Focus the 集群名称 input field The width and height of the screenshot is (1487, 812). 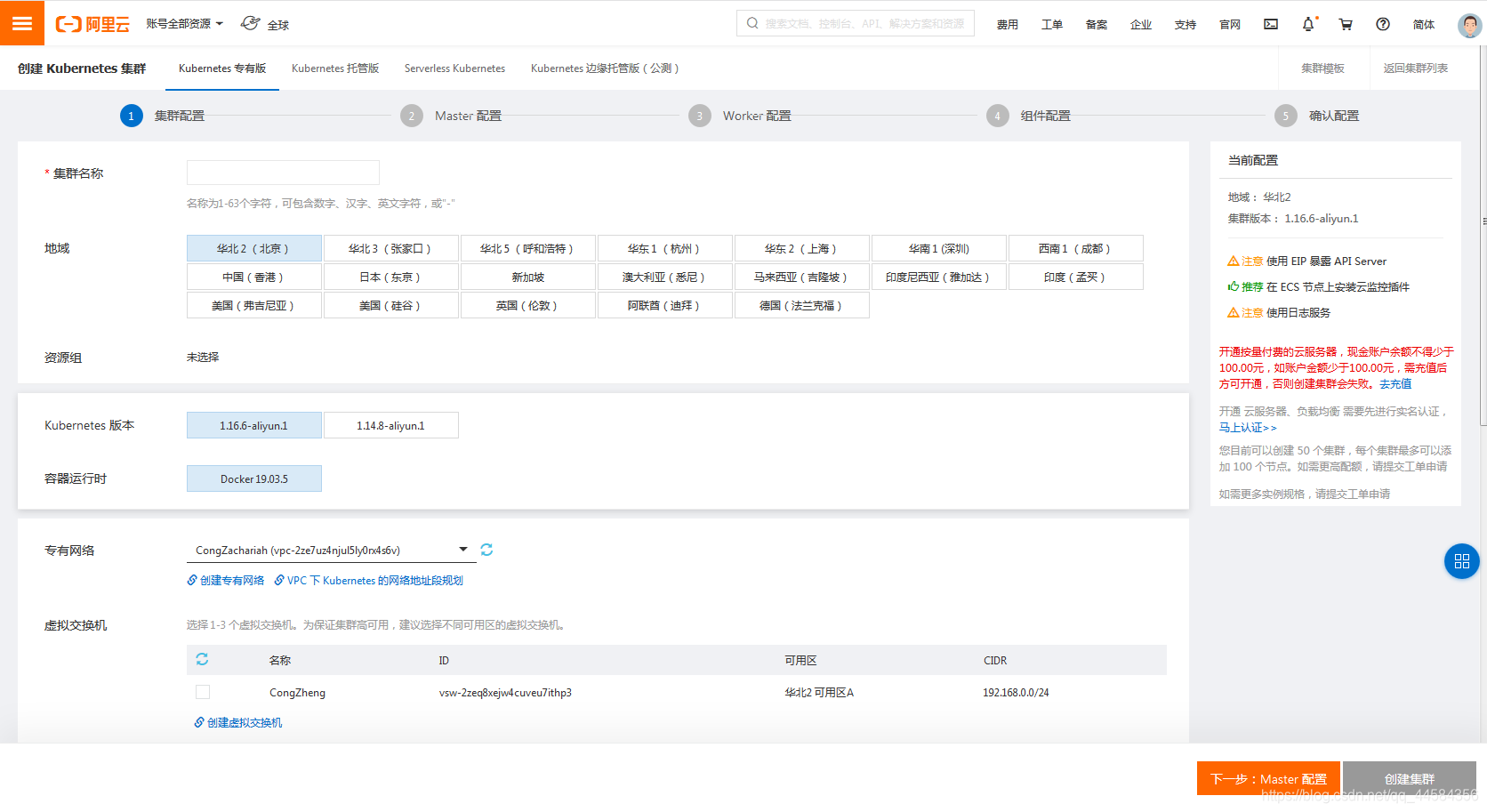[x=283, y=173]
